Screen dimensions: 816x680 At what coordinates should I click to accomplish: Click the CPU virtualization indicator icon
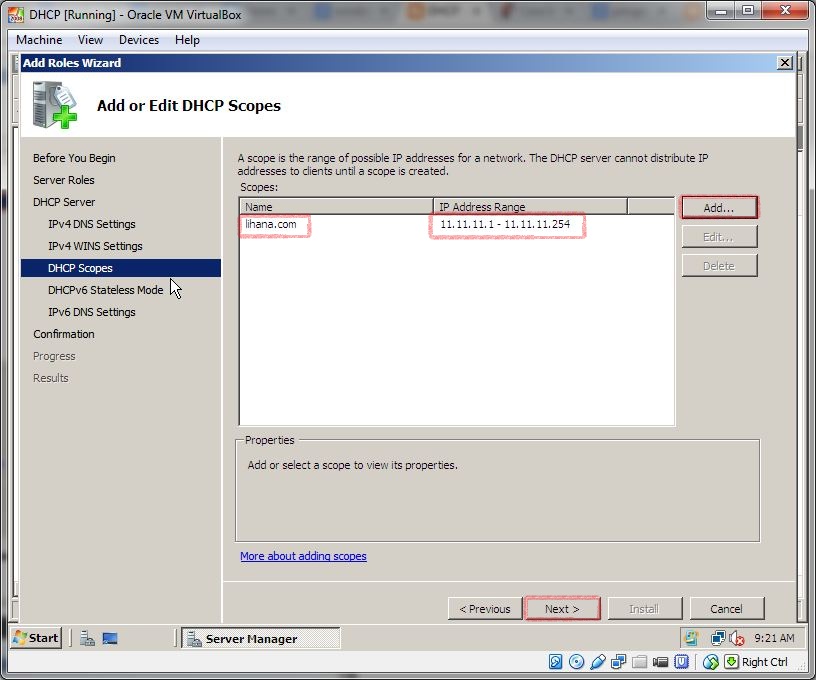[x=681, y=662]
